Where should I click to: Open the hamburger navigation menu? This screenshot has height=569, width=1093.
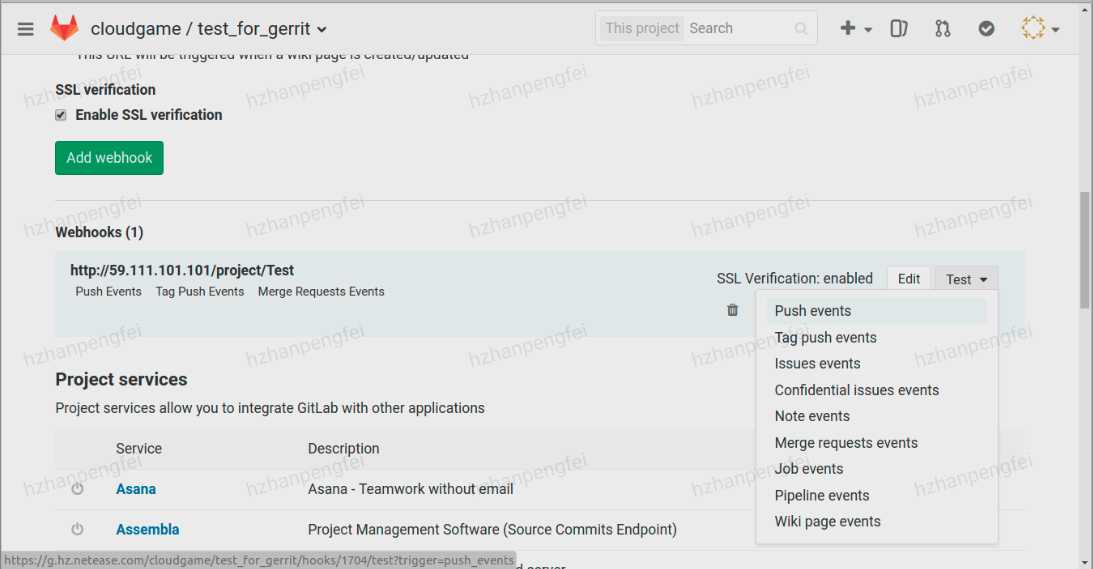tap(26, 29)
